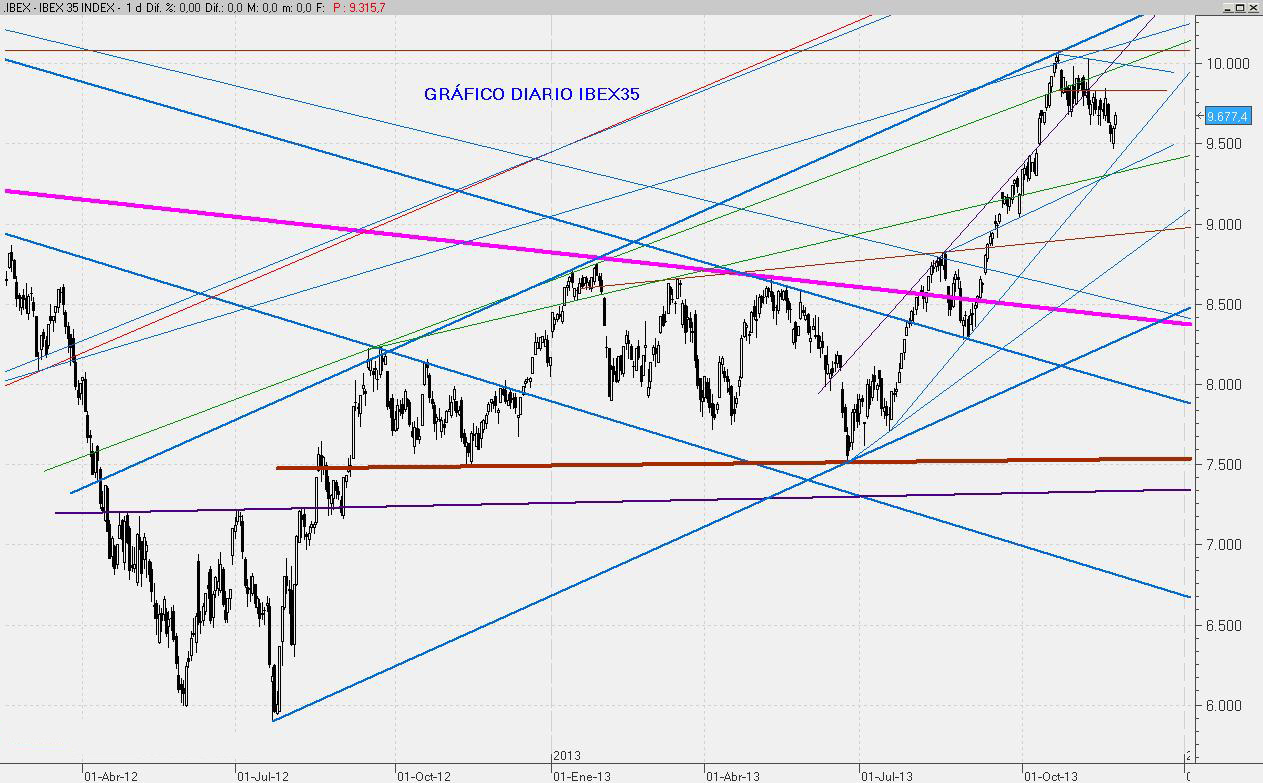Click the 9.000 price axis label

point(1227,224)
